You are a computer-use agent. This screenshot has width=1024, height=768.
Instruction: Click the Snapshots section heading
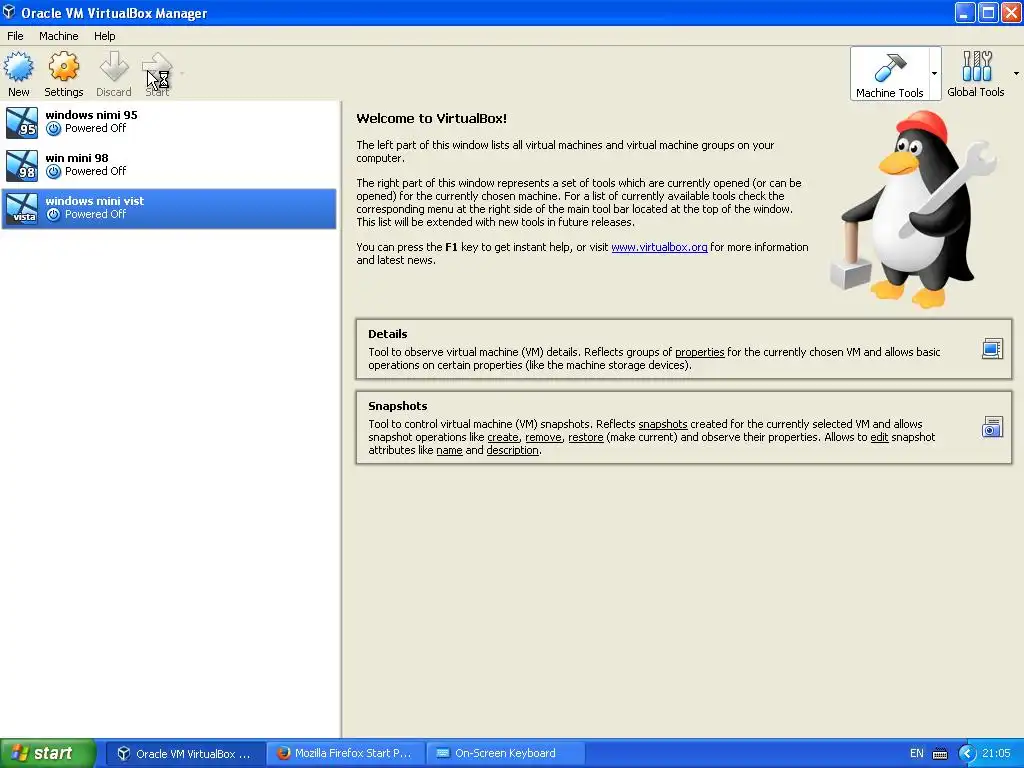(398, 406)
